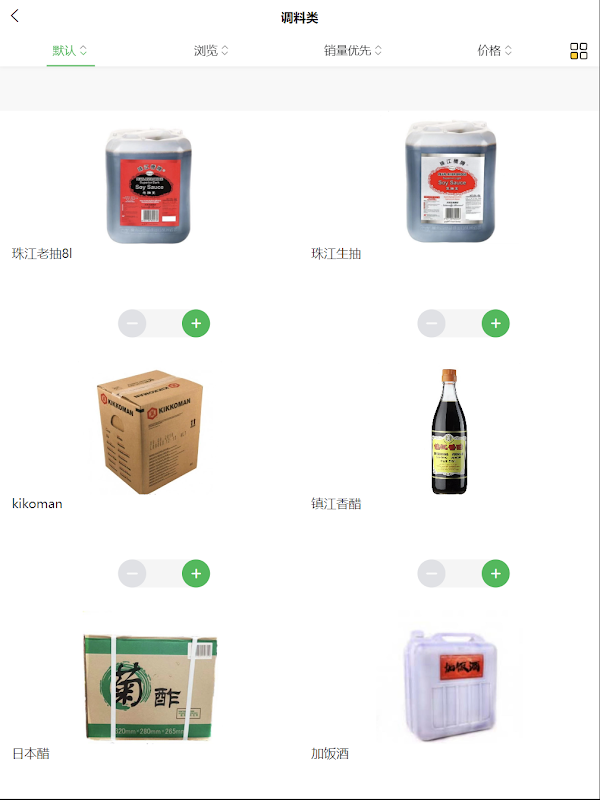Switch to grid layout view icon
The height and width of the screenshot is (800, 600).
(x=579, y=51)
